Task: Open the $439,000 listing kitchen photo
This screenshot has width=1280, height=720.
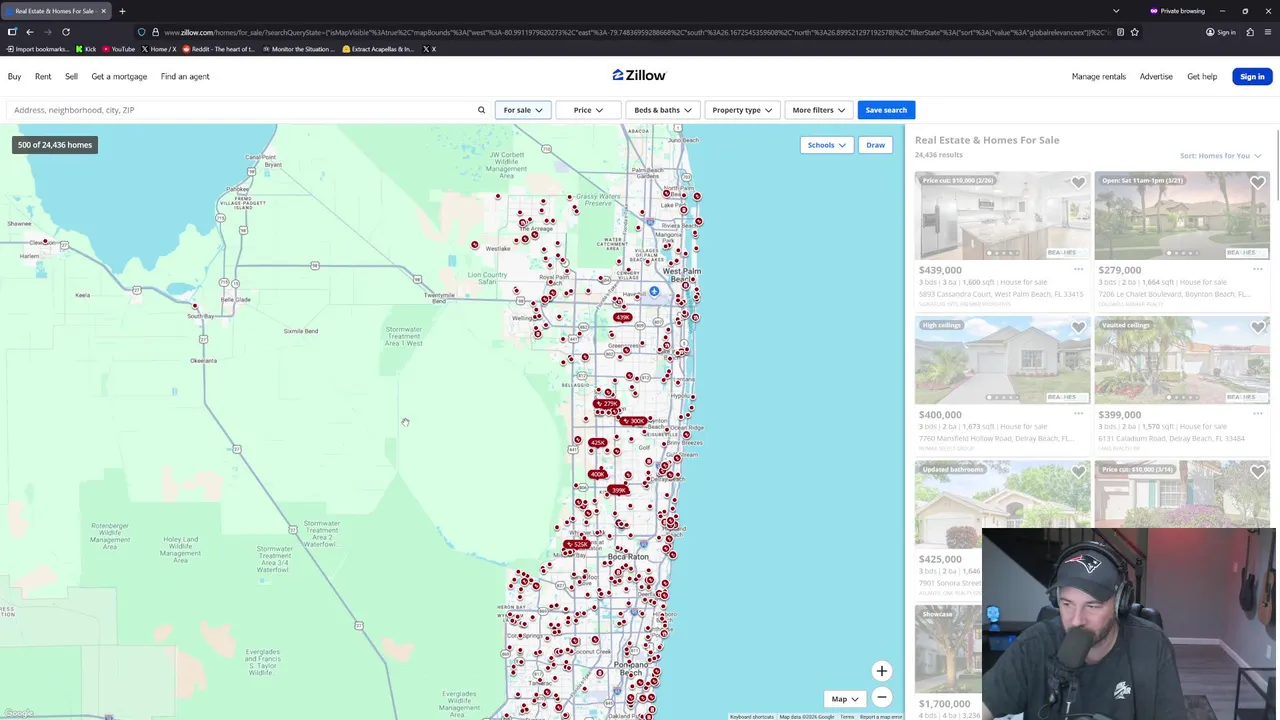Action: click(x=1002, y=216)
